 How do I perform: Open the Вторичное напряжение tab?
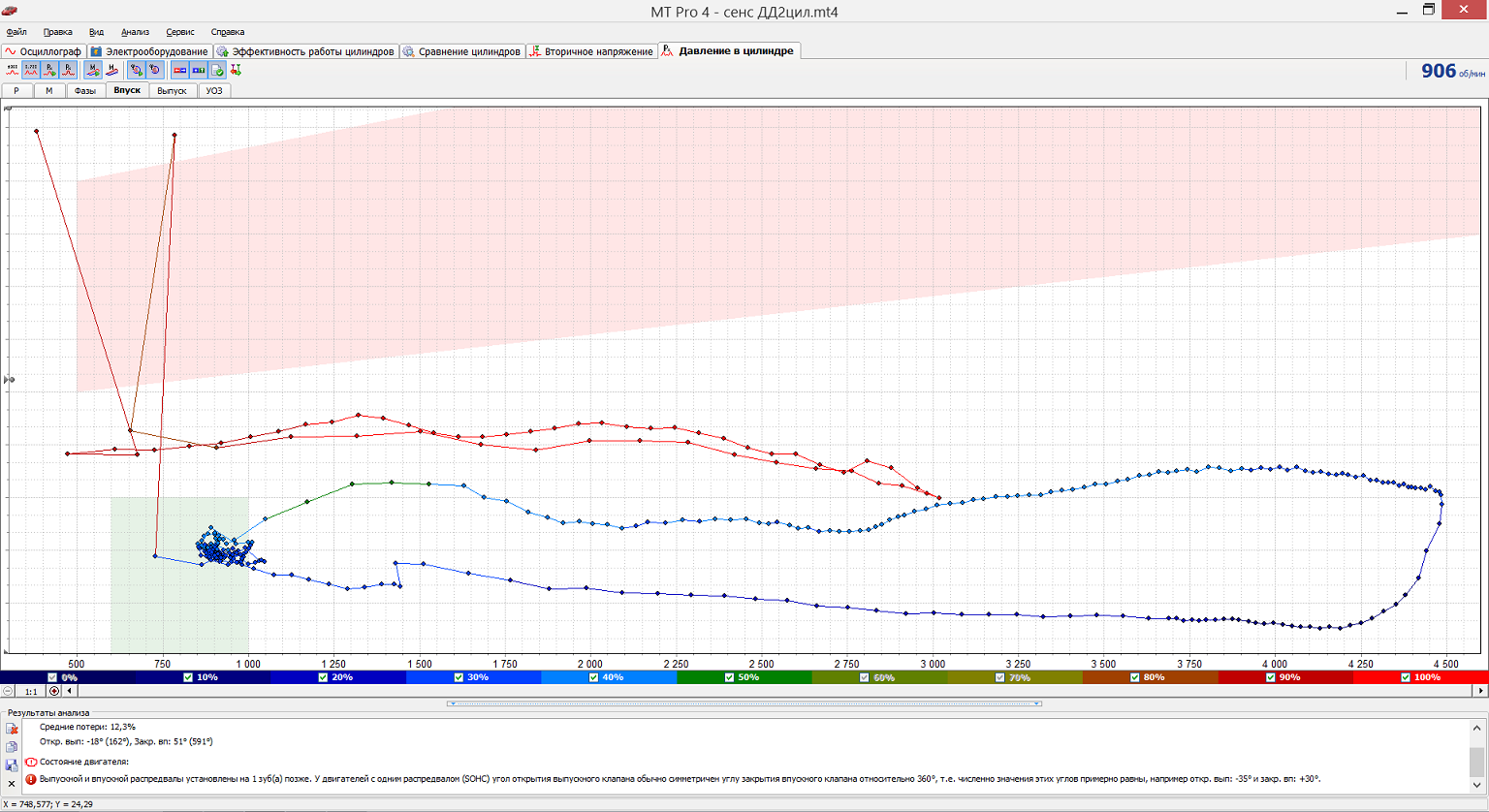coord(591,51)
